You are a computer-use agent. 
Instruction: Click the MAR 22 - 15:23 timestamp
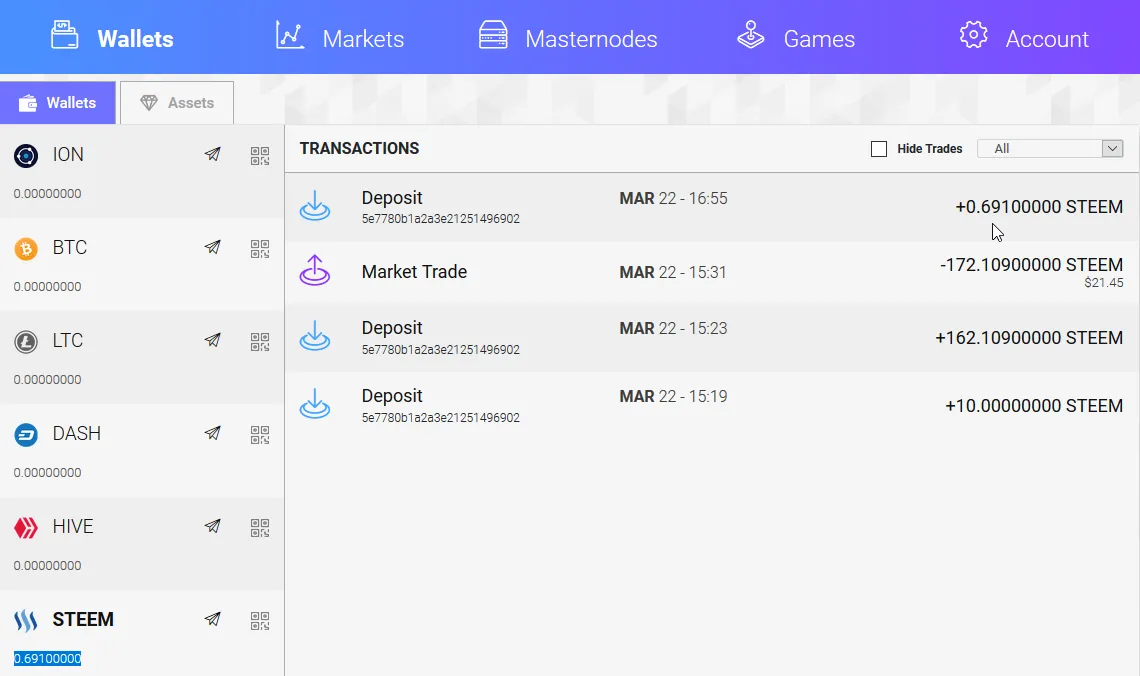click(x=673, y=329)
